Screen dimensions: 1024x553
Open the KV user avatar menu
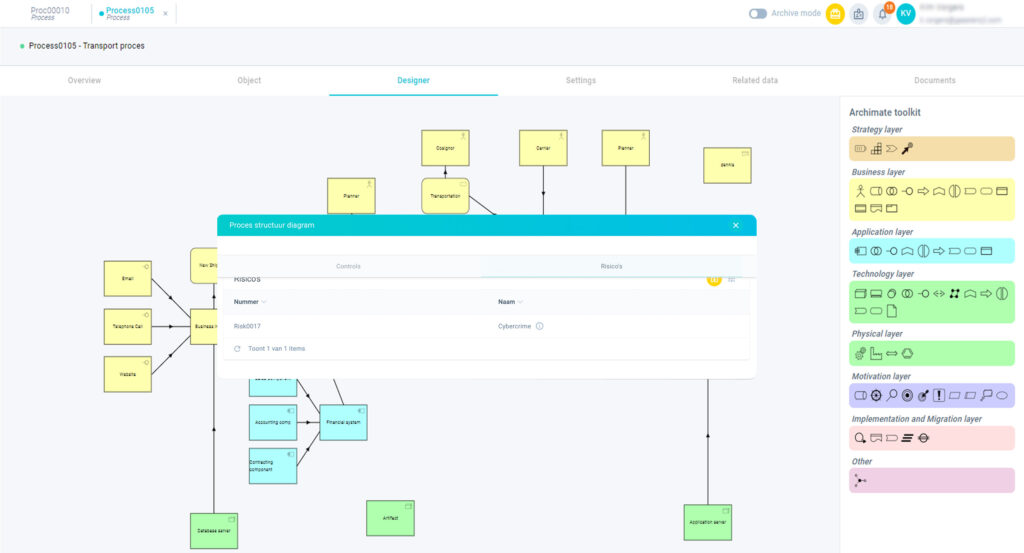906,14
